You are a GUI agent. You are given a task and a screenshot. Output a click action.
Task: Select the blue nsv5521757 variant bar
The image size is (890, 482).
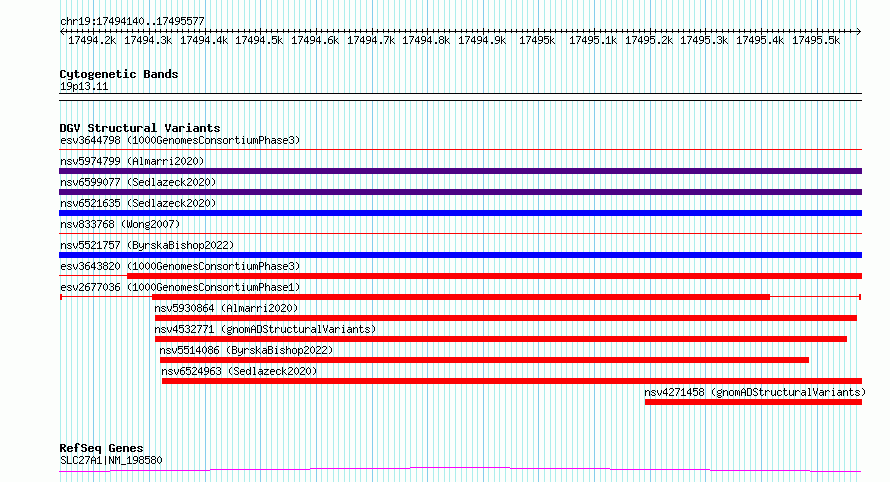(460, 255)
